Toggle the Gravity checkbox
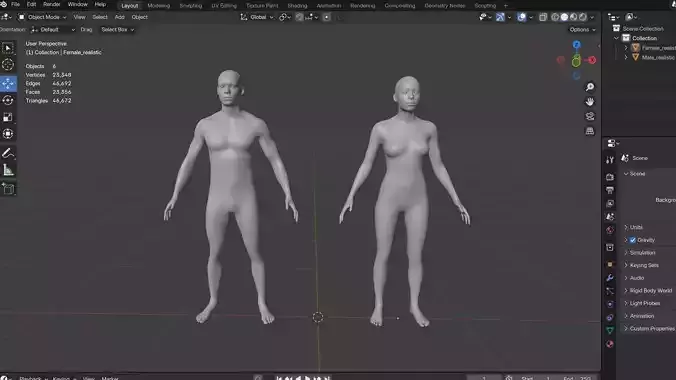 pyautogui.click(x=633, y=240)
